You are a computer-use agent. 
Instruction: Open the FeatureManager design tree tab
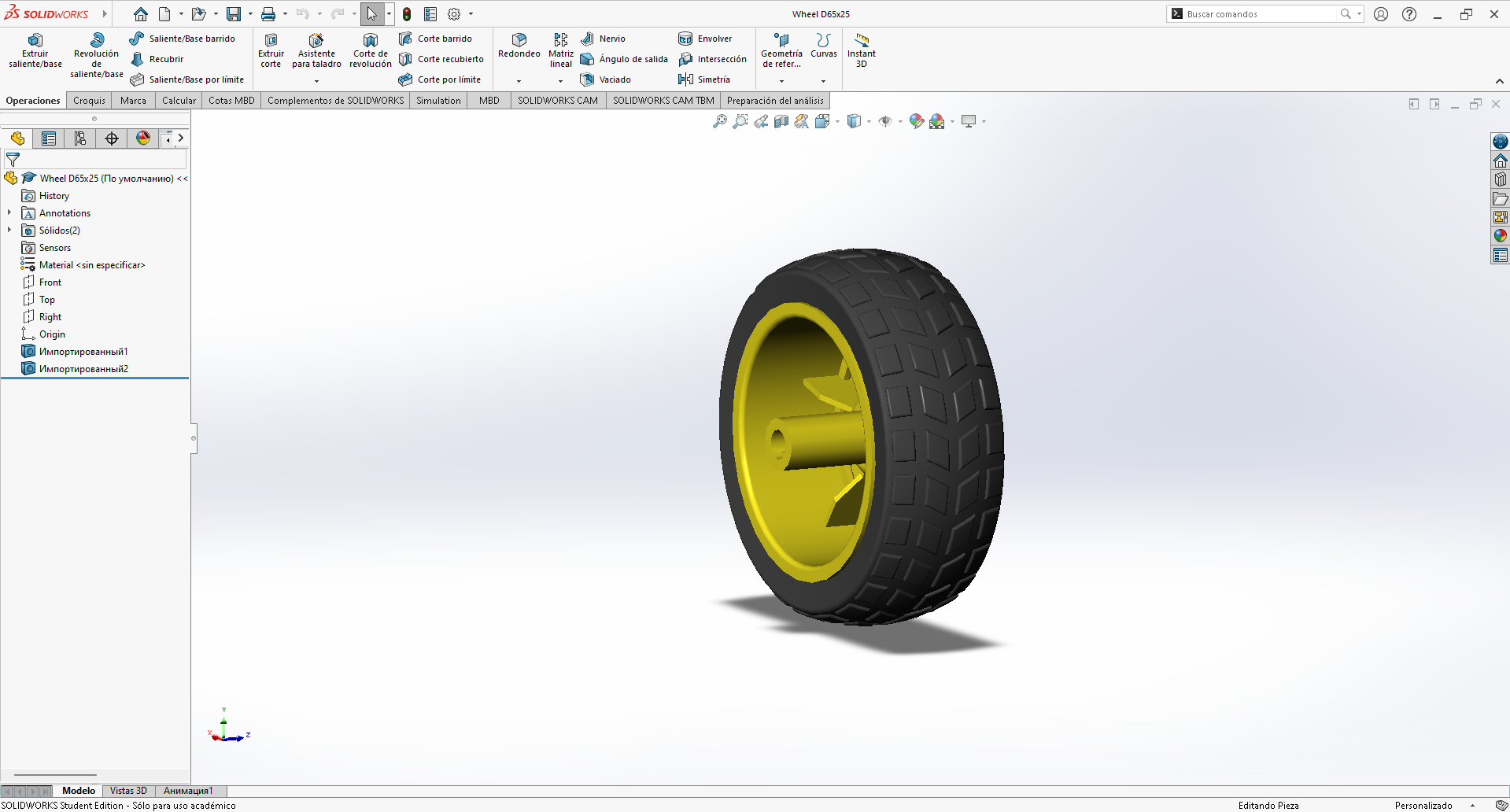[17, 138]
